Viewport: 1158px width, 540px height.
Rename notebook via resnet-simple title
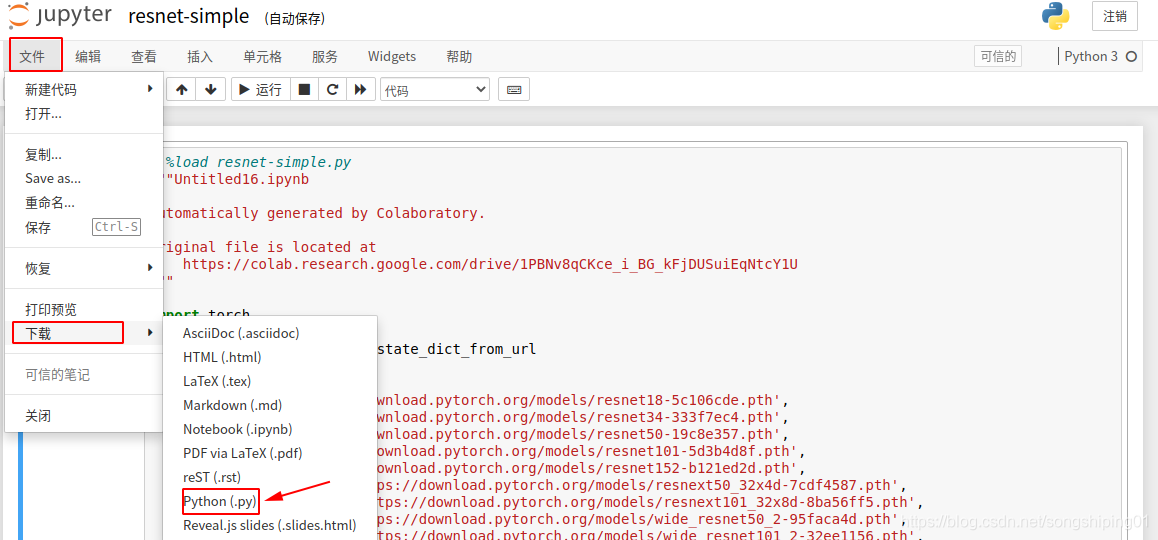(x=188, y=17)
